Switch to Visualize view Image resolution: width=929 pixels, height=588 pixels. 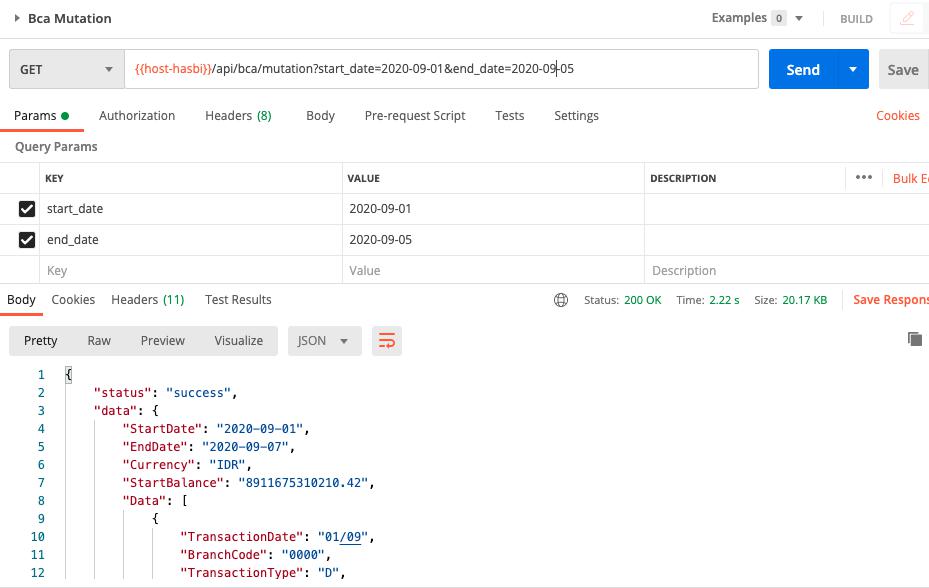239,341
